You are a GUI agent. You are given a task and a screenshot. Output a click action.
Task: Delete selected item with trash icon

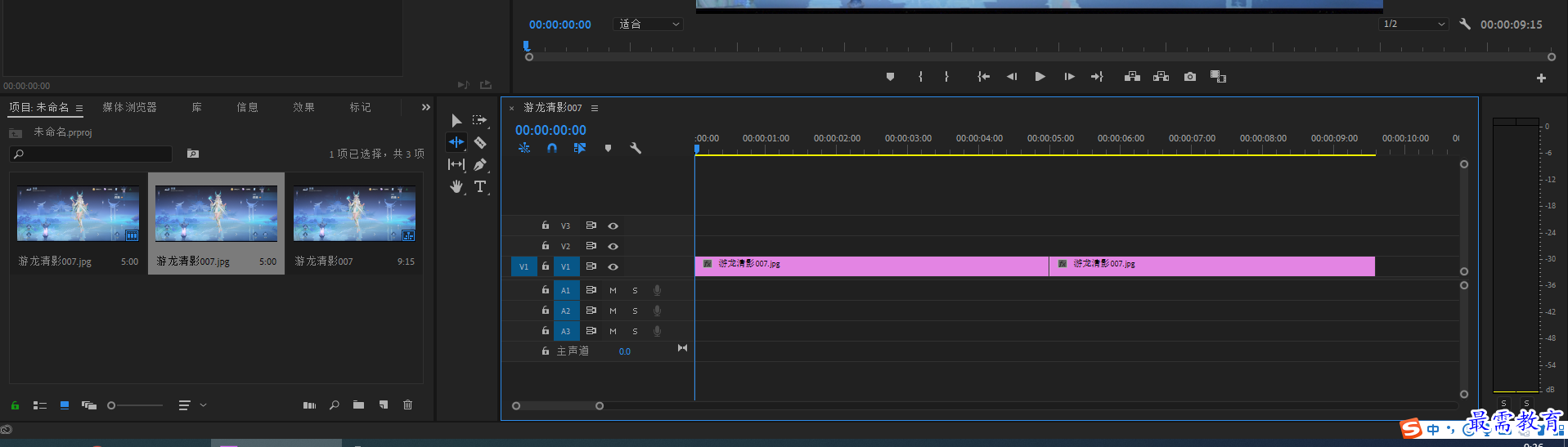pos(407,405)
